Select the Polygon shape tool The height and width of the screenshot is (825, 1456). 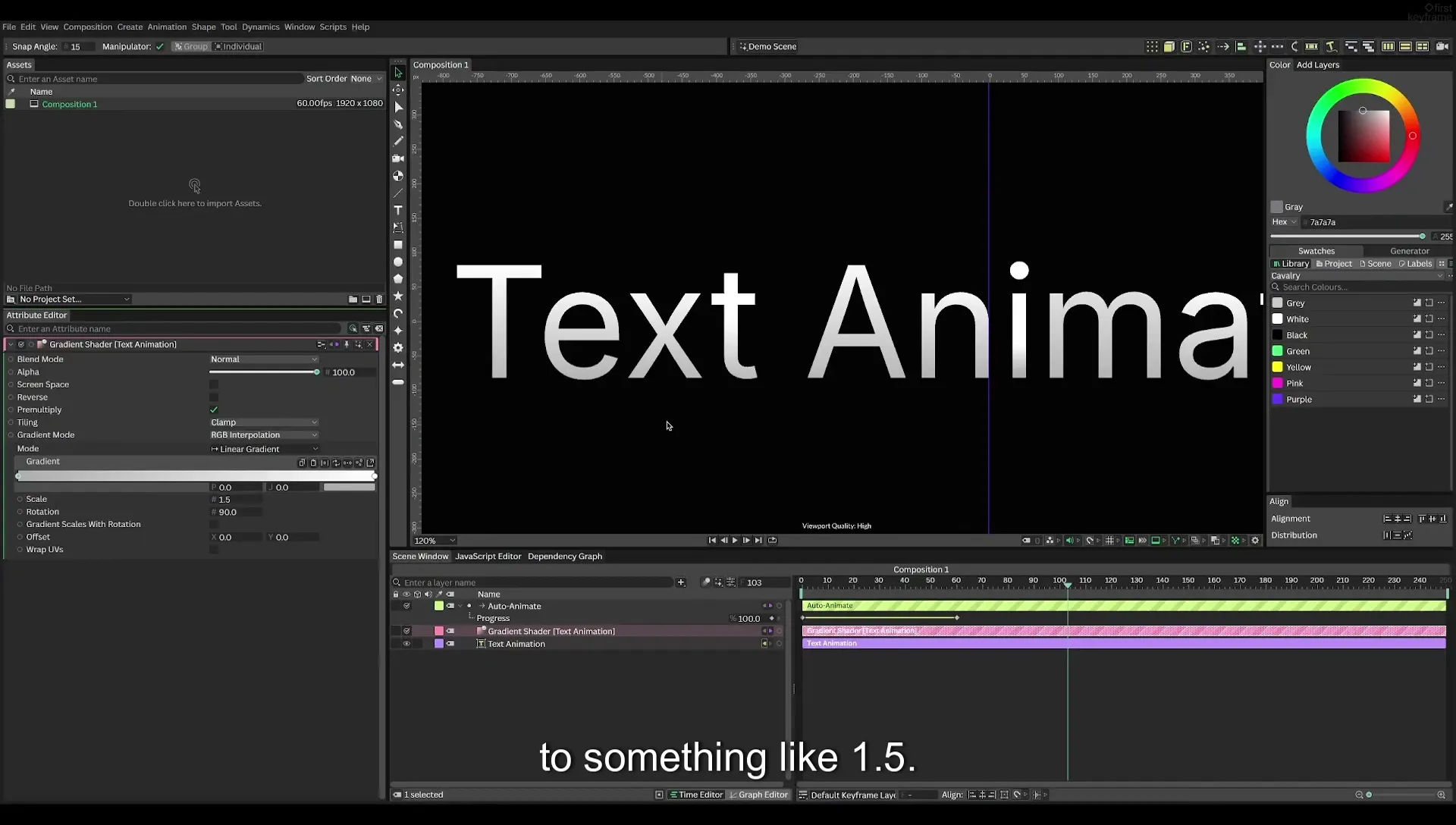pyautogui.click(x=398, y=279)
